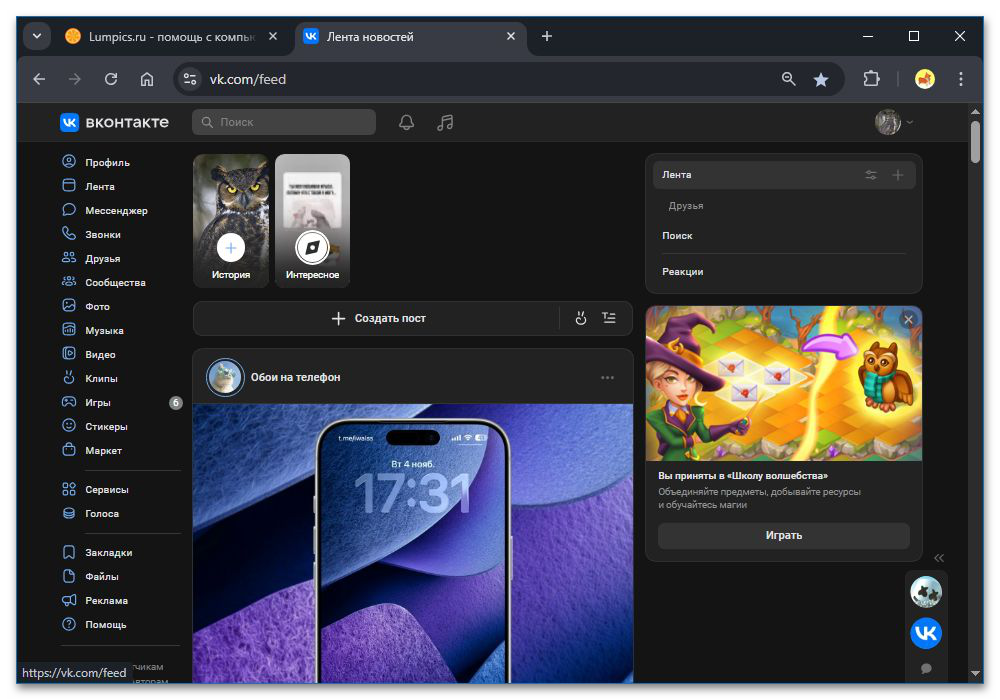Screen dimensions: 1000x700
Task: Open Мессенджер from the sidebar
Action: [105, 210]
